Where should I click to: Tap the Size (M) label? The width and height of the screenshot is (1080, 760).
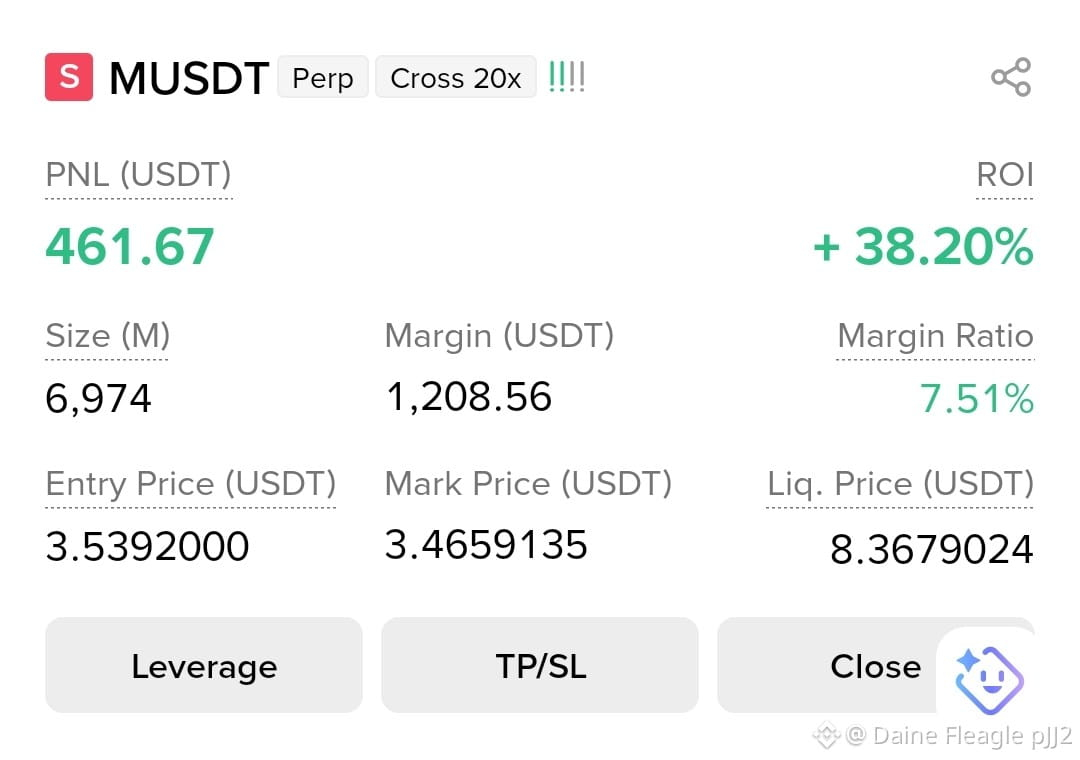107,336
